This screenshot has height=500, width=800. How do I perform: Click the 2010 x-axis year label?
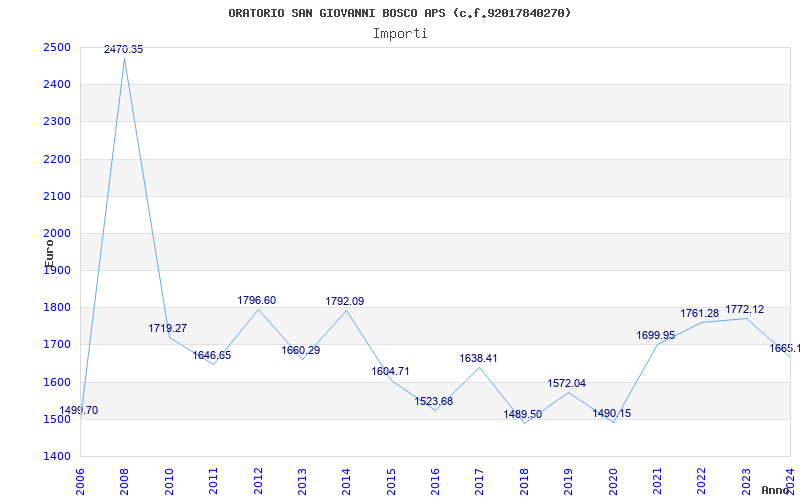pos(169,482)
